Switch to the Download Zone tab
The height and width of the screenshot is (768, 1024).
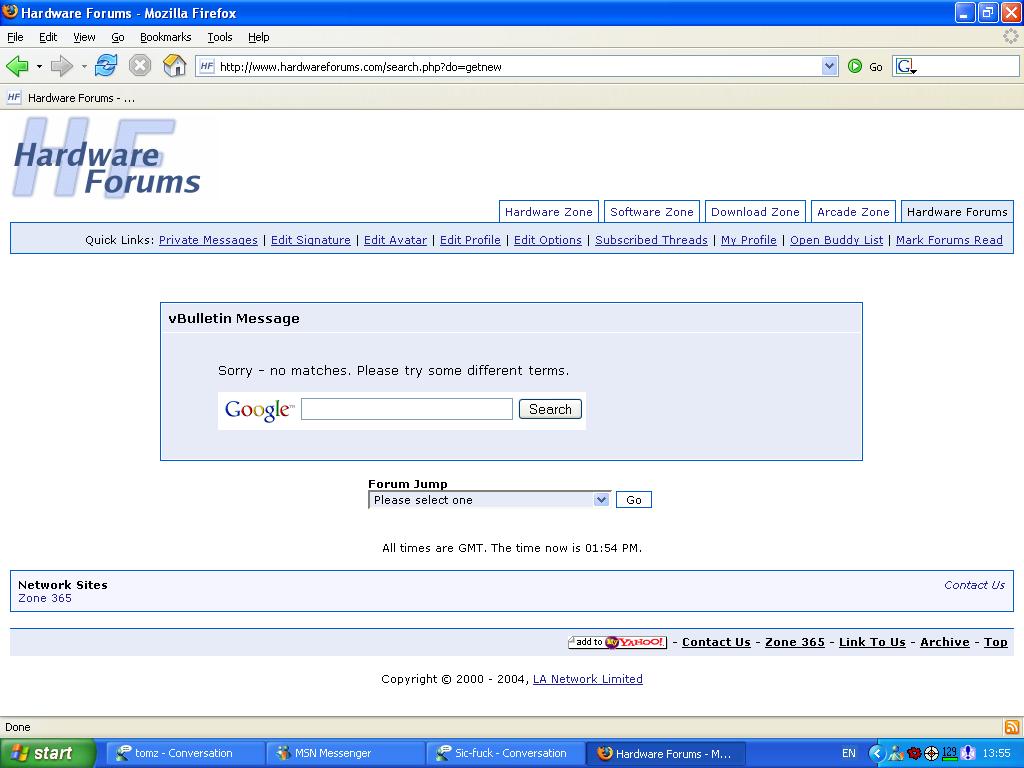755,212
